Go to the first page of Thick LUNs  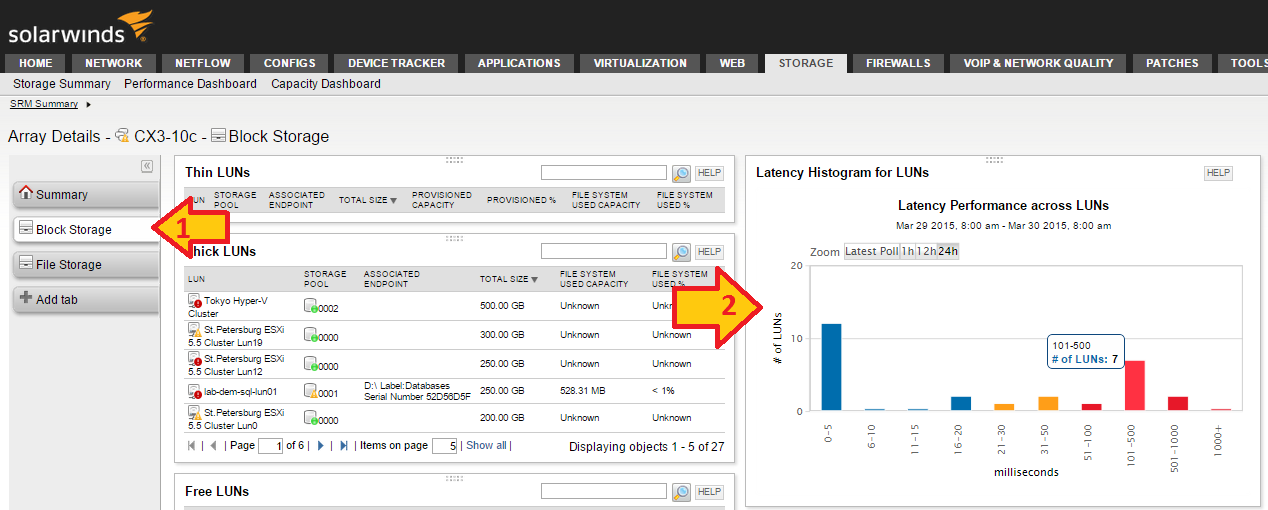tap(192, 446)
